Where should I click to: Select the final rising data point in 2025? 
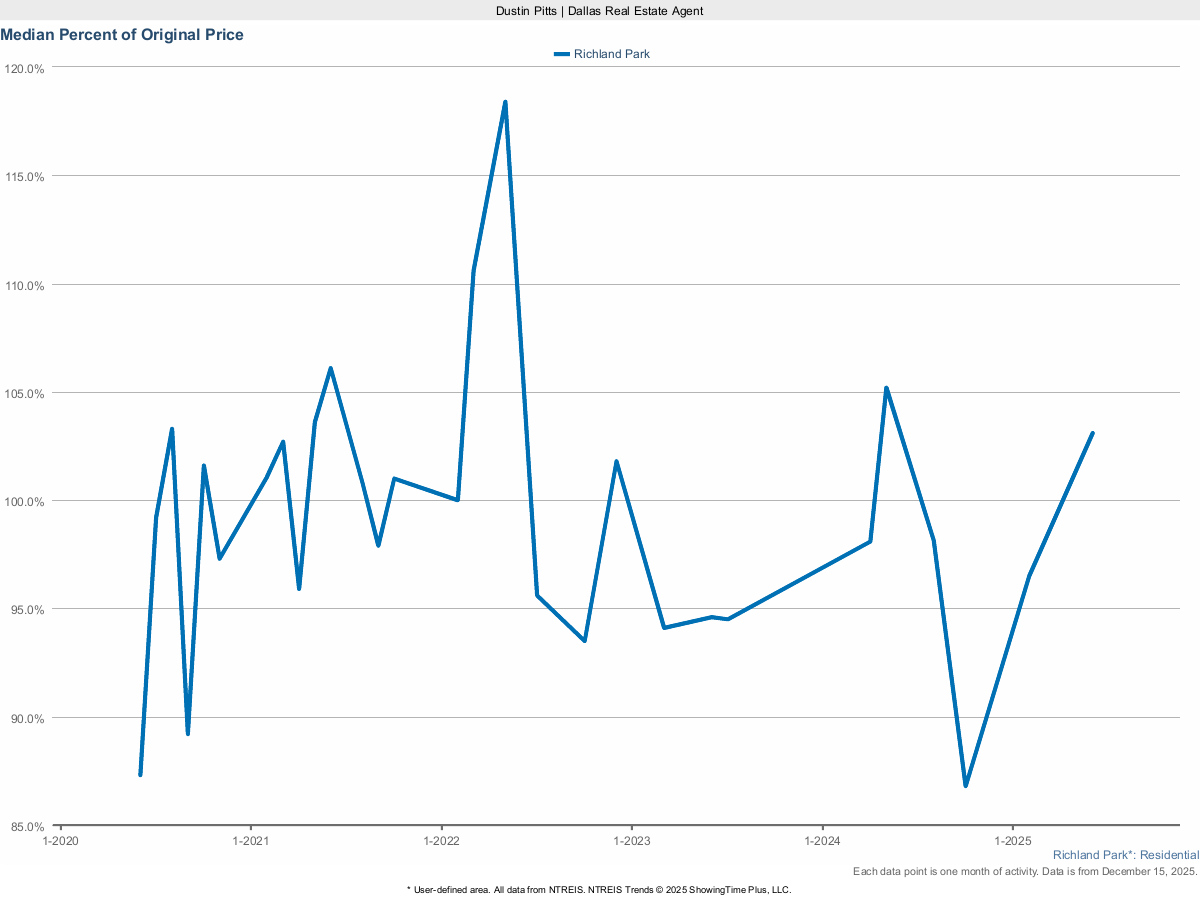[1092, 433]
